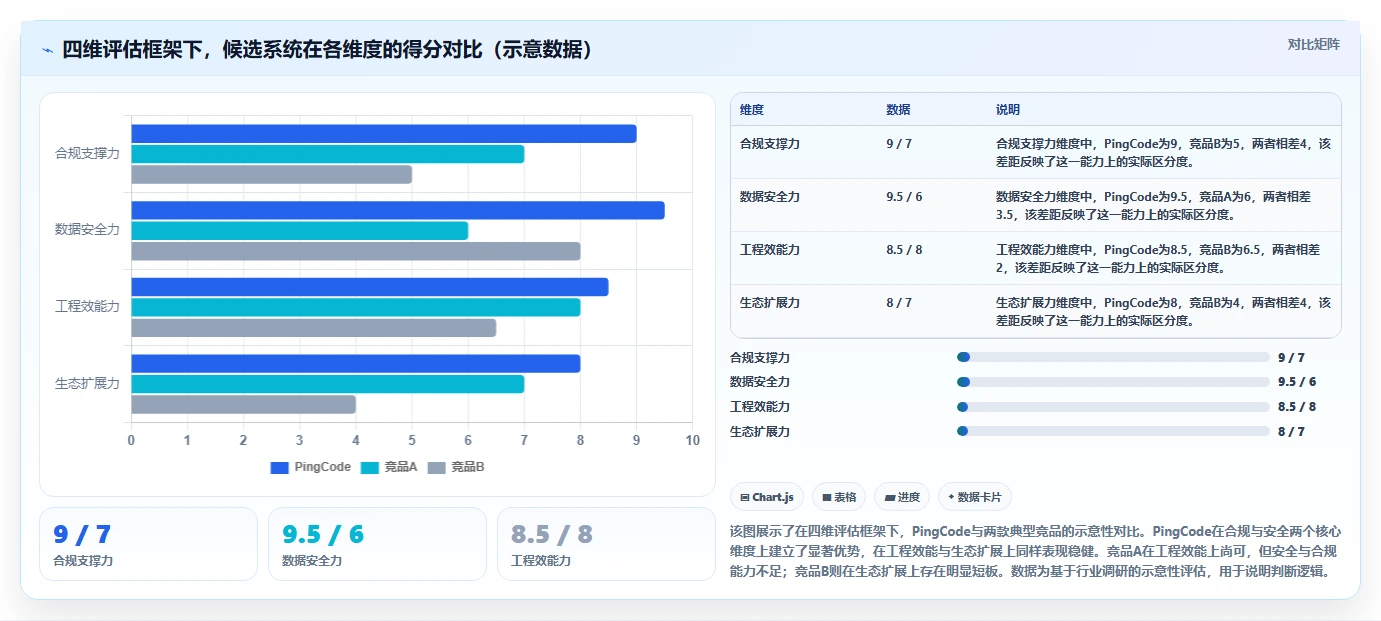Click the summary paragraph below the tags

1035,552
